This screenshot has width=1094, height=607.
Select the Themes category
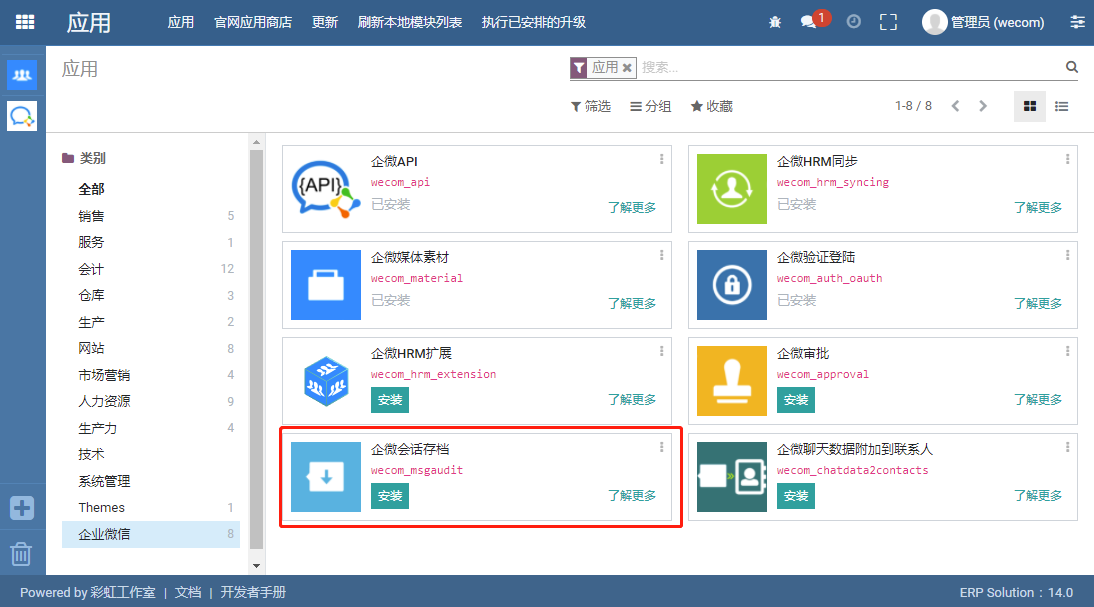point(151,507)
